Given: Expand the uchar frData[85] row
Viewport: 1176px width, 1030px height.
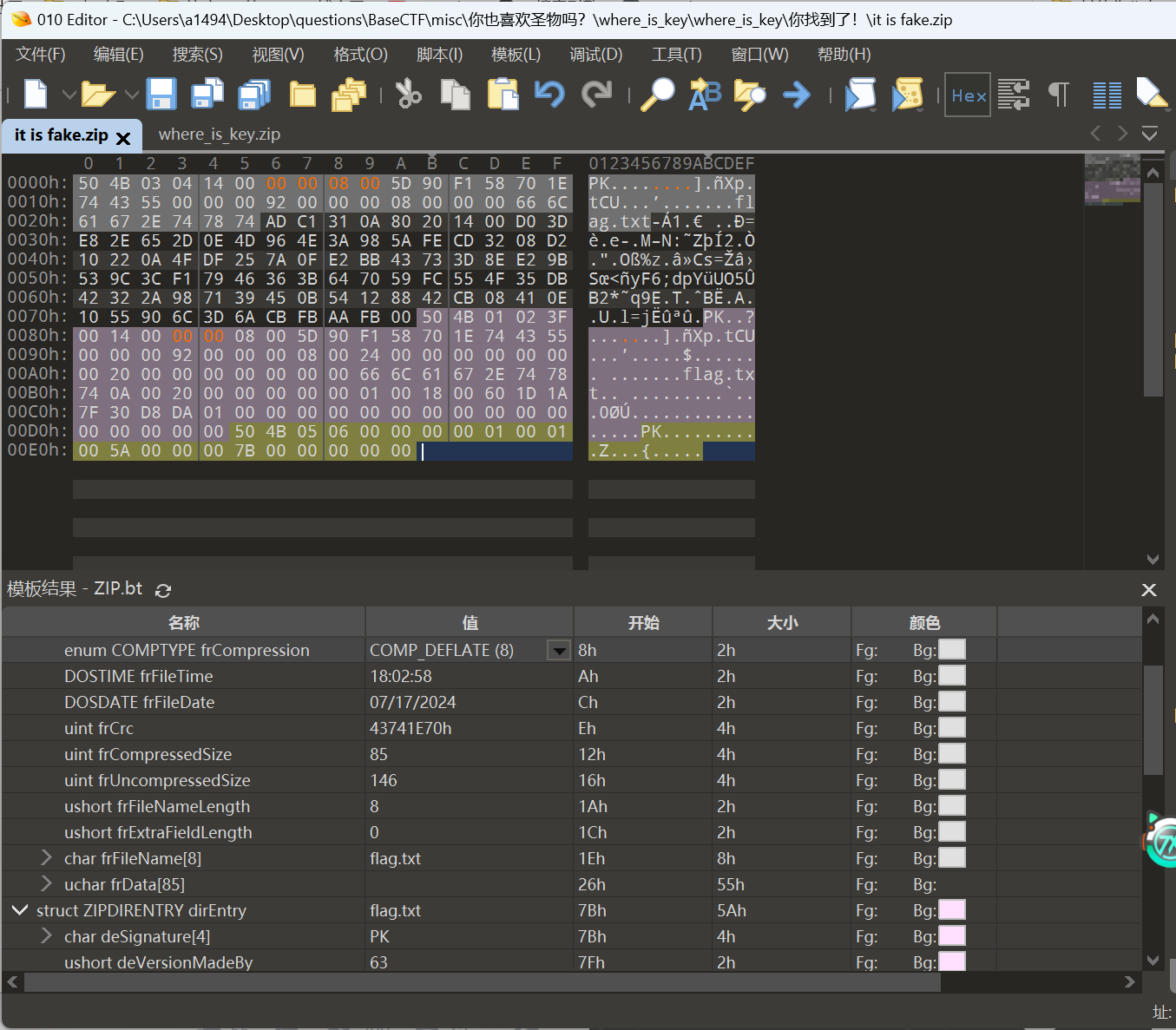Looking at the screenshot, I should (47, 884).
